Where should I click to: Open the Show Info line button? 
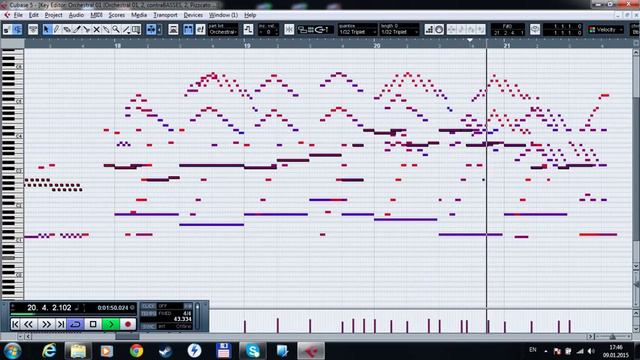point(33,30)
